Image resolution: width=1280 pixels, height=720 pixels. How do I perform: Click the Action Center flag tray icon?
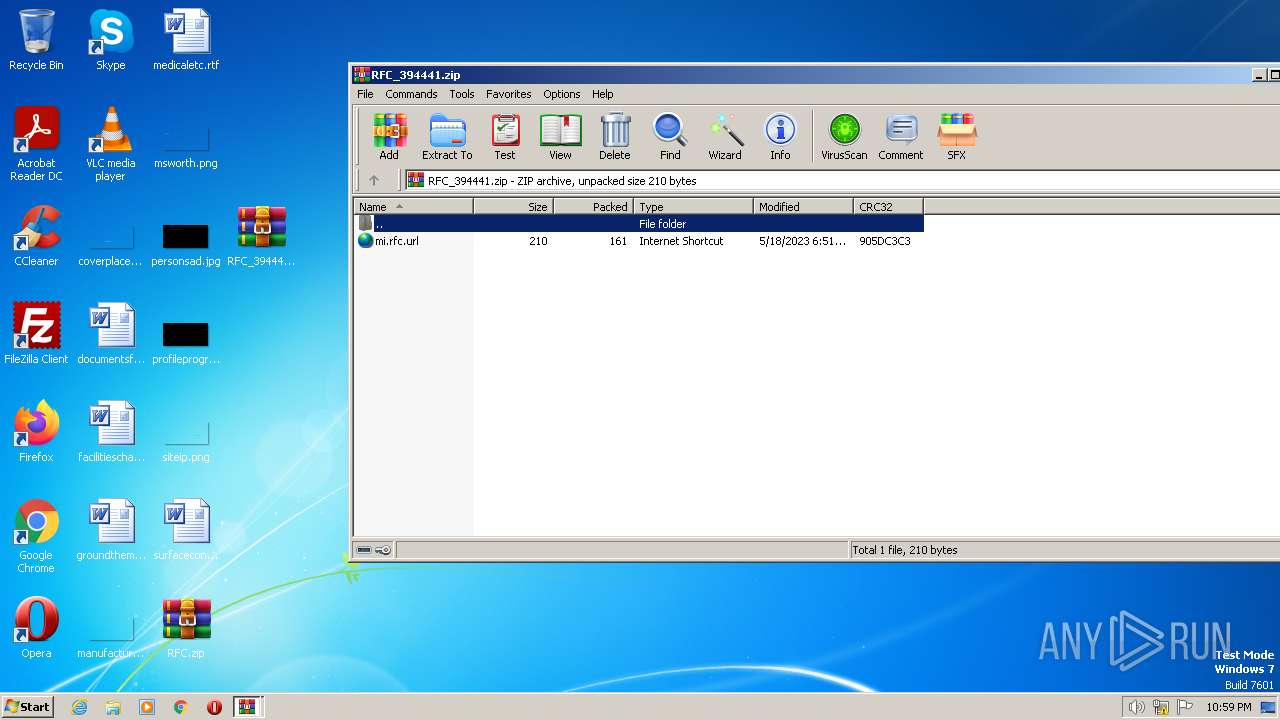point(1185,707)
